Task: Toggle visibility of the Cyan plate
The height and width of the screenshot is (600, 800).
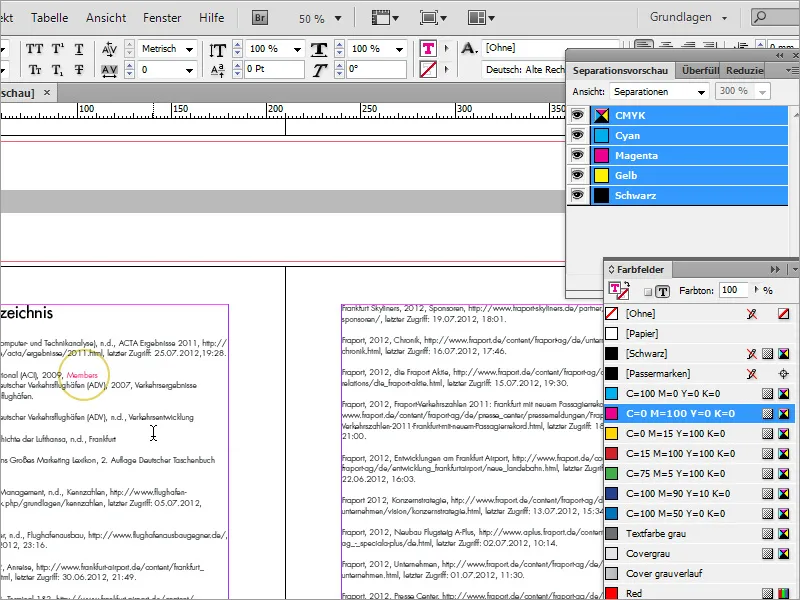Action: pos(578,135)
